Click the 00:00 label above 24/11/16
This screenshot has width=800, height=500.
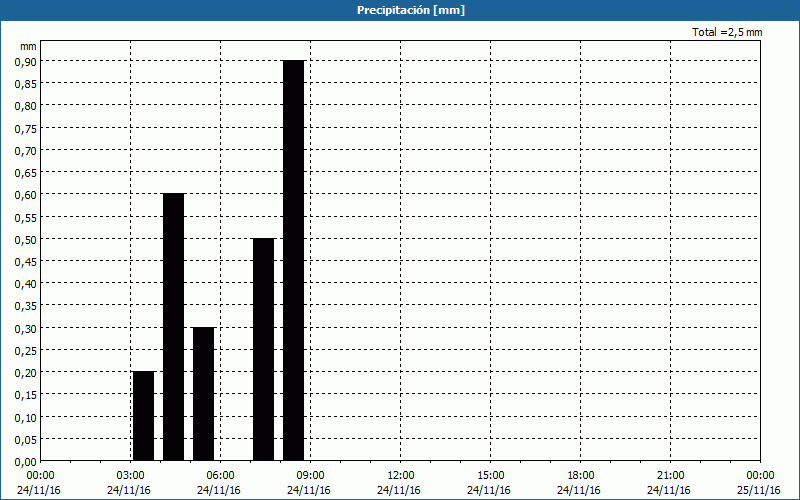click(x=40, y=476)
